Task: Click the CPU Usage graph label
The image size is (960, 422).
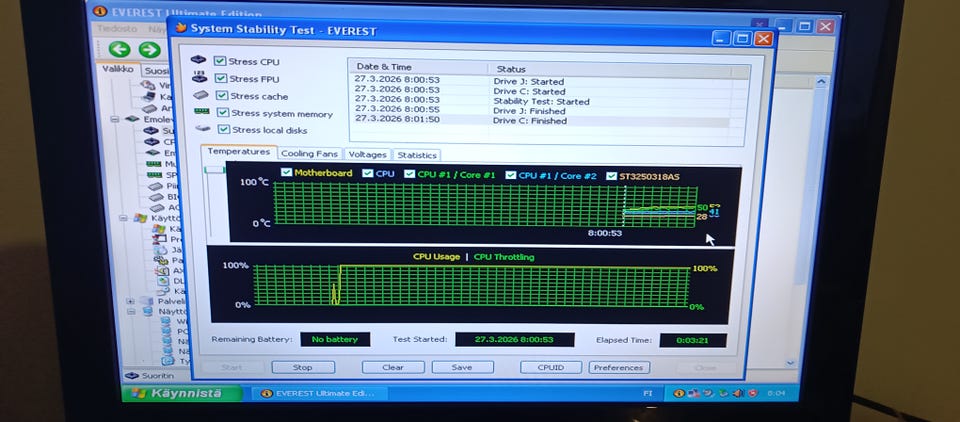Action: [436, 257]
